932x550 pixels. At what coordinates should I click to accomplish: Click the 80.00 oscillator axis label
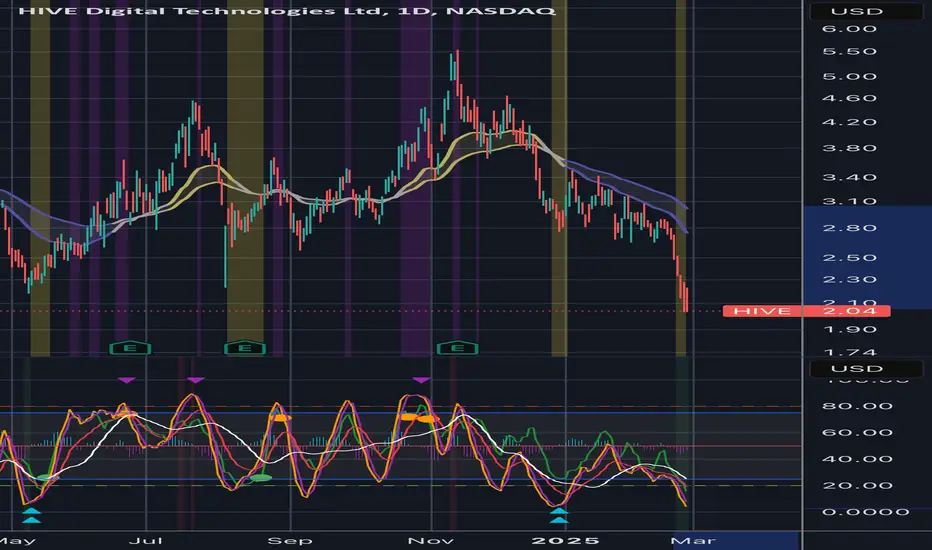(x=857, y=406)
